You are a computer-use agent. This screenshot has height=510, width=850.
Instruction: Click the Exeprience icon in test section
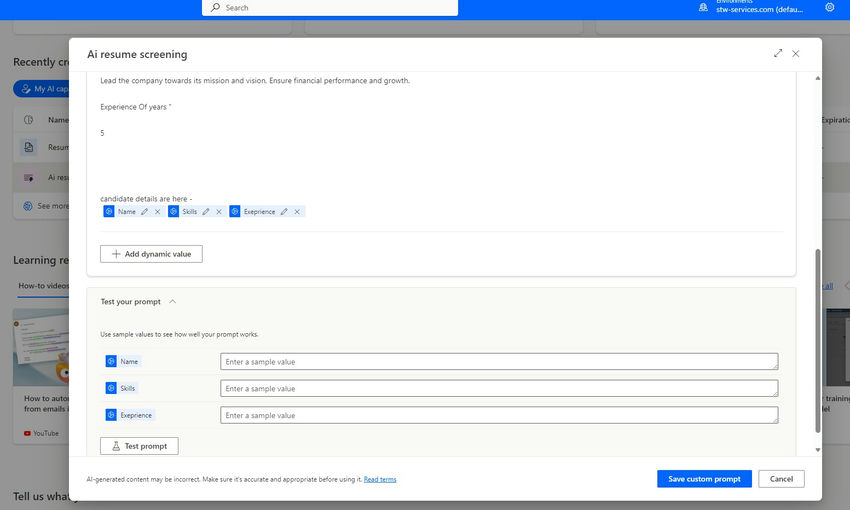point(111,415)
